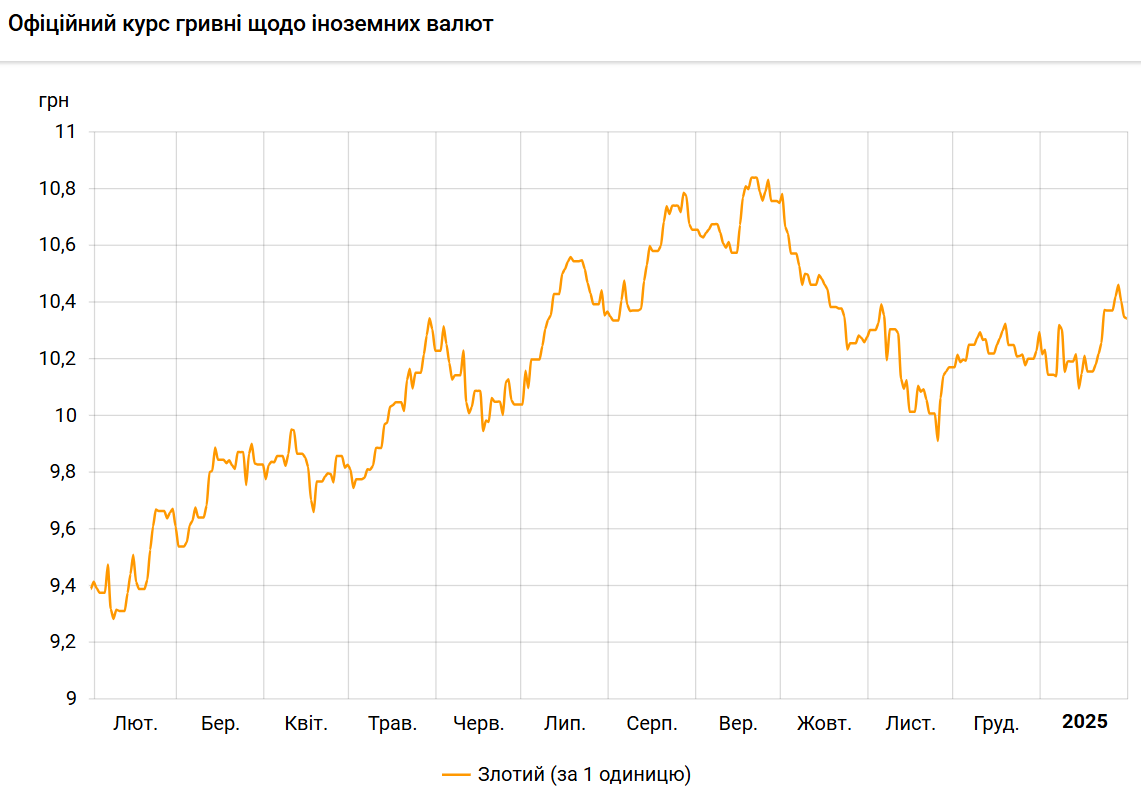1141x792 pixels.
Task: Click the Лист. month axis label
Action: pos(910,723)
